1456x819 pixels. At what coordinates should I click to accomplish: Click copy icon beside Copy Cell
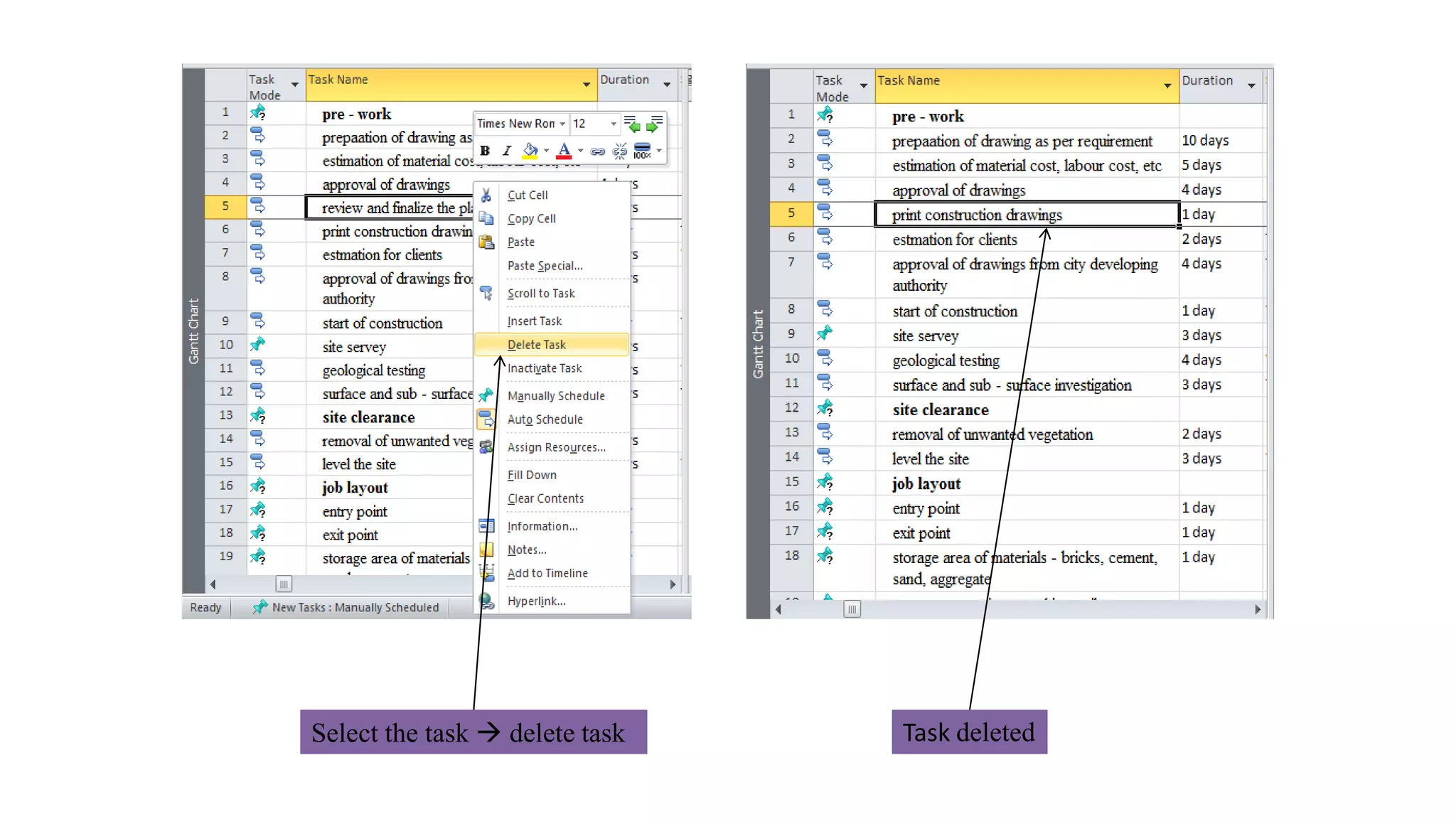[486, 218]
